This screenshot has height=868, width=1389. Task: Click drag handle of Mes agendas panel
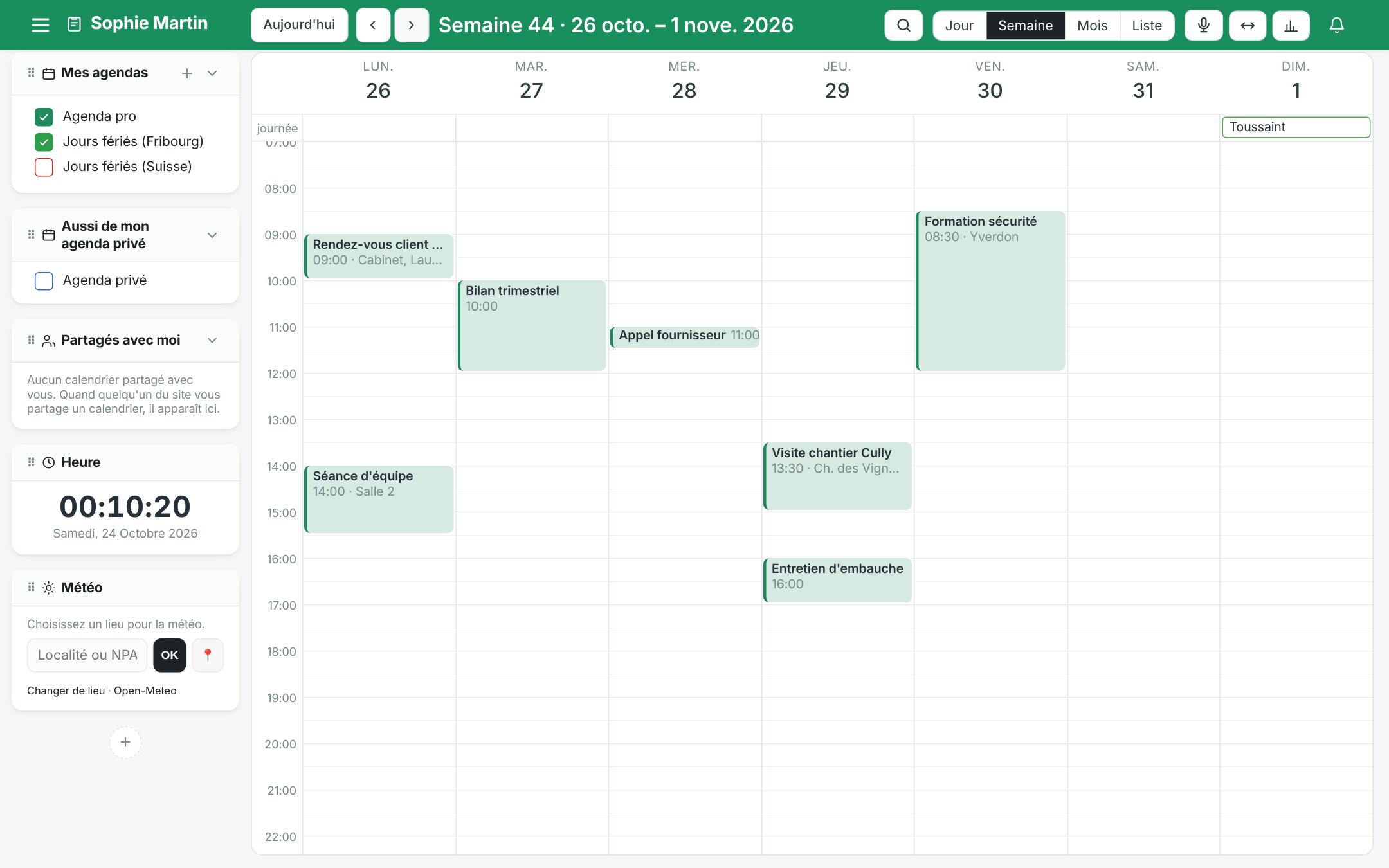point(31,73)
